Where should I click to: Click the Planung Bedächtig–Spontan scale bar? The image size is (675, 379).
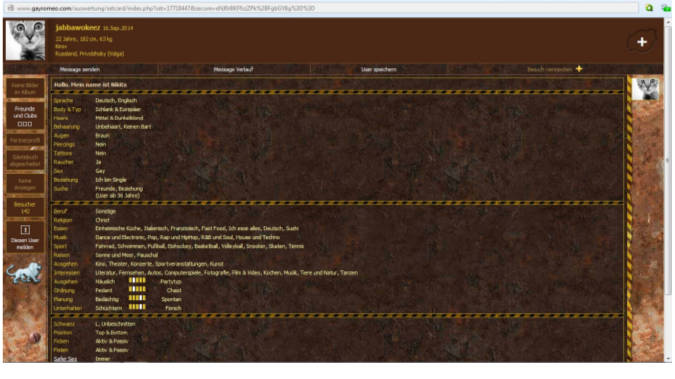coord(137,298)
